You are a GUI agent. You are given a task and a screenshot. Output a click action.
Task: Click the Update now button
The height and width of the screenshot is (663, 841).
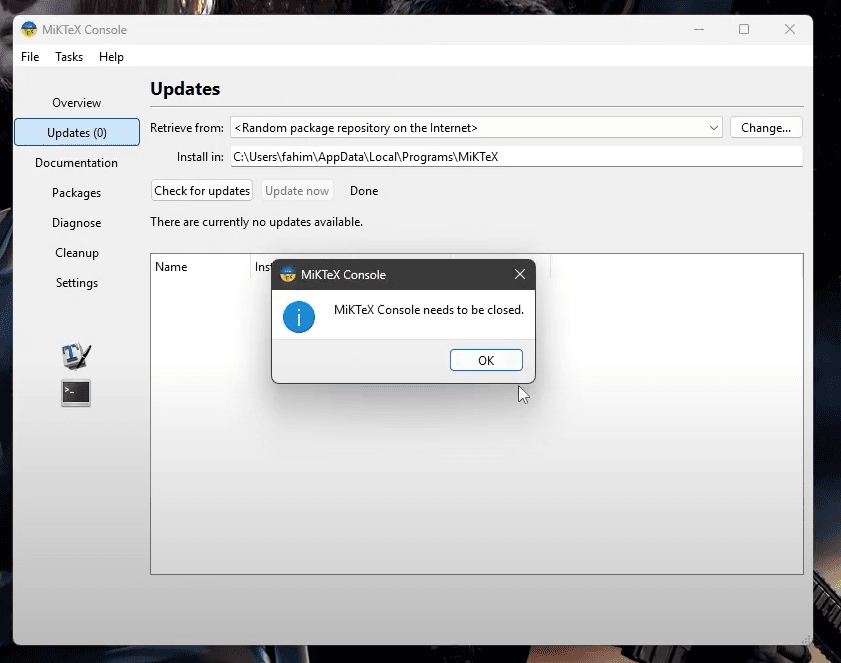coord(297,191)
